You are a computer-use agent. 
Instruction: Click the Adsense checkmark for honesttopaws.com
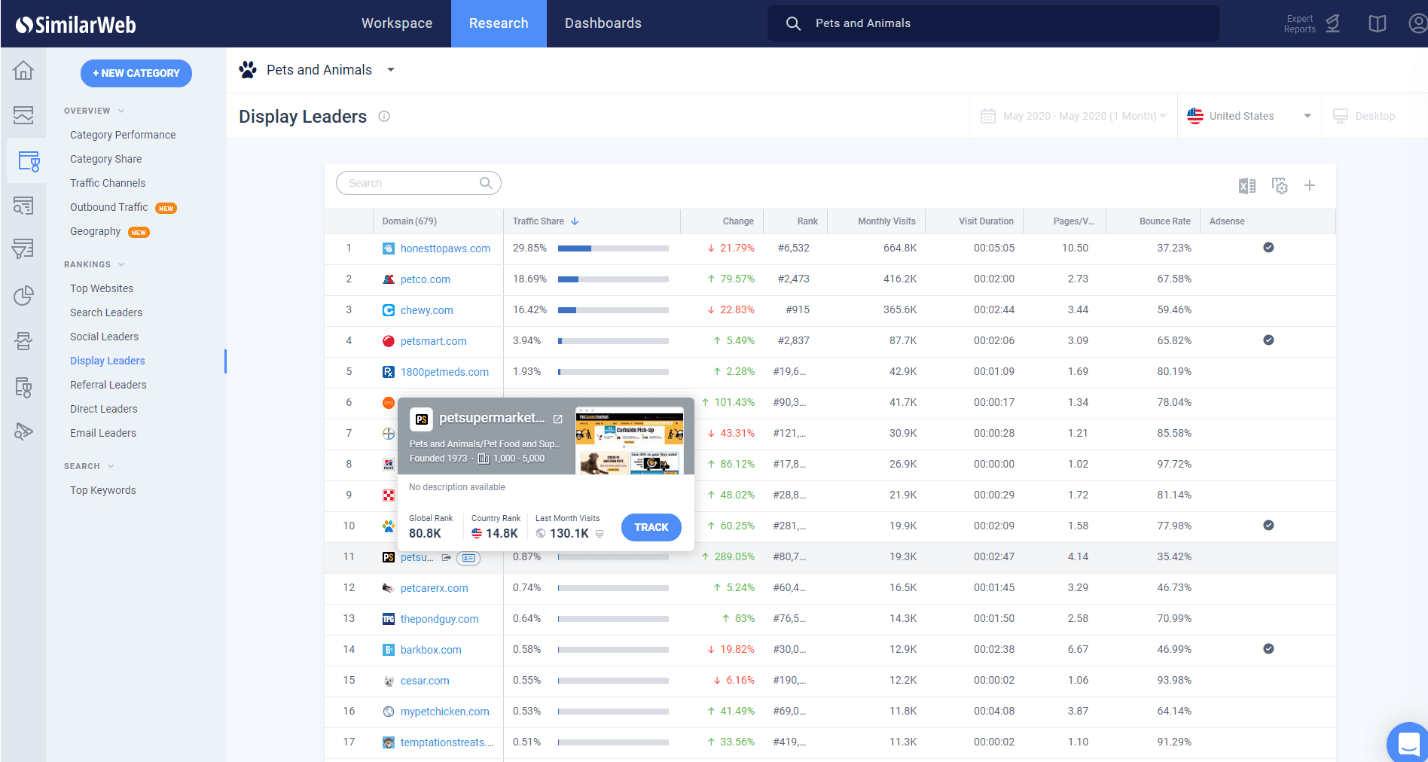(1268, 247)
